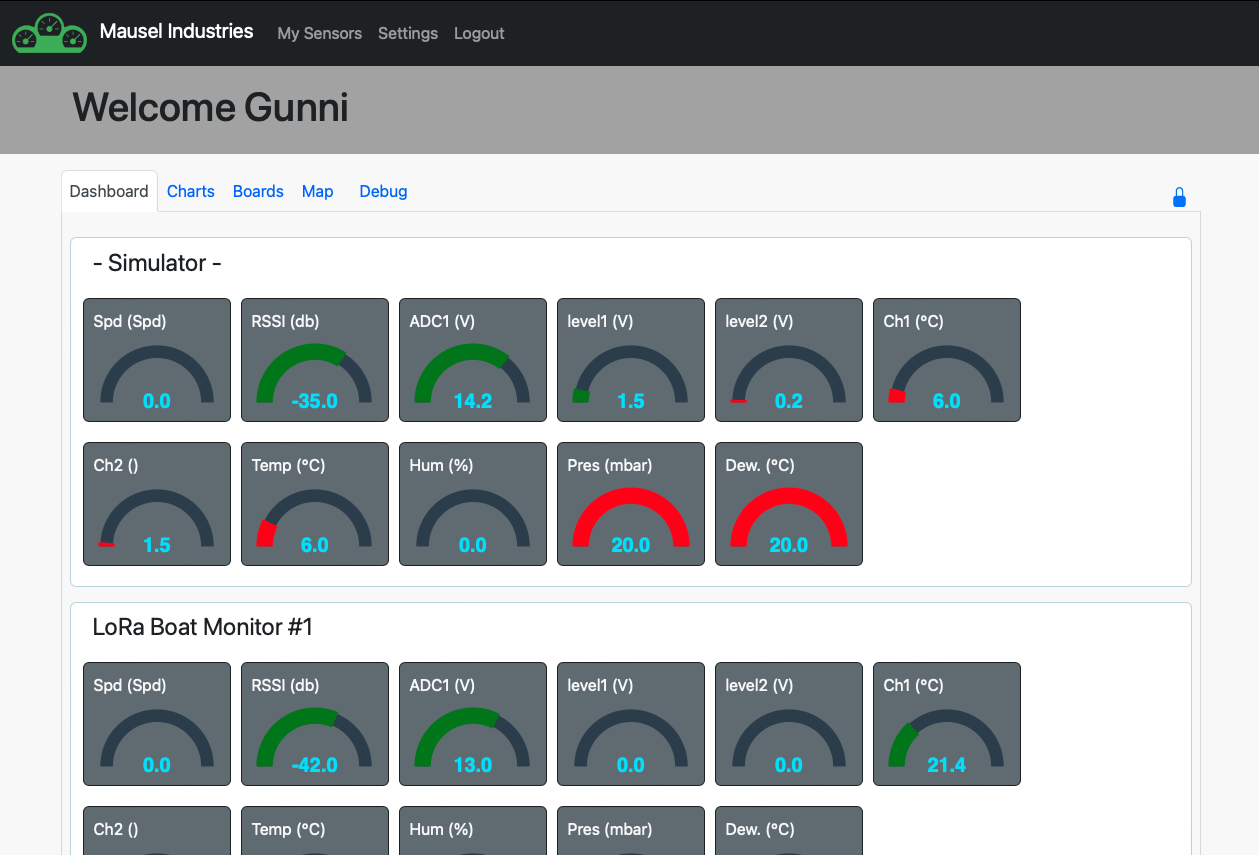Click the Ch1 gauge on LoRa Boat Monitor
This screenshot has width=1259, height=855.
(946, 723)
